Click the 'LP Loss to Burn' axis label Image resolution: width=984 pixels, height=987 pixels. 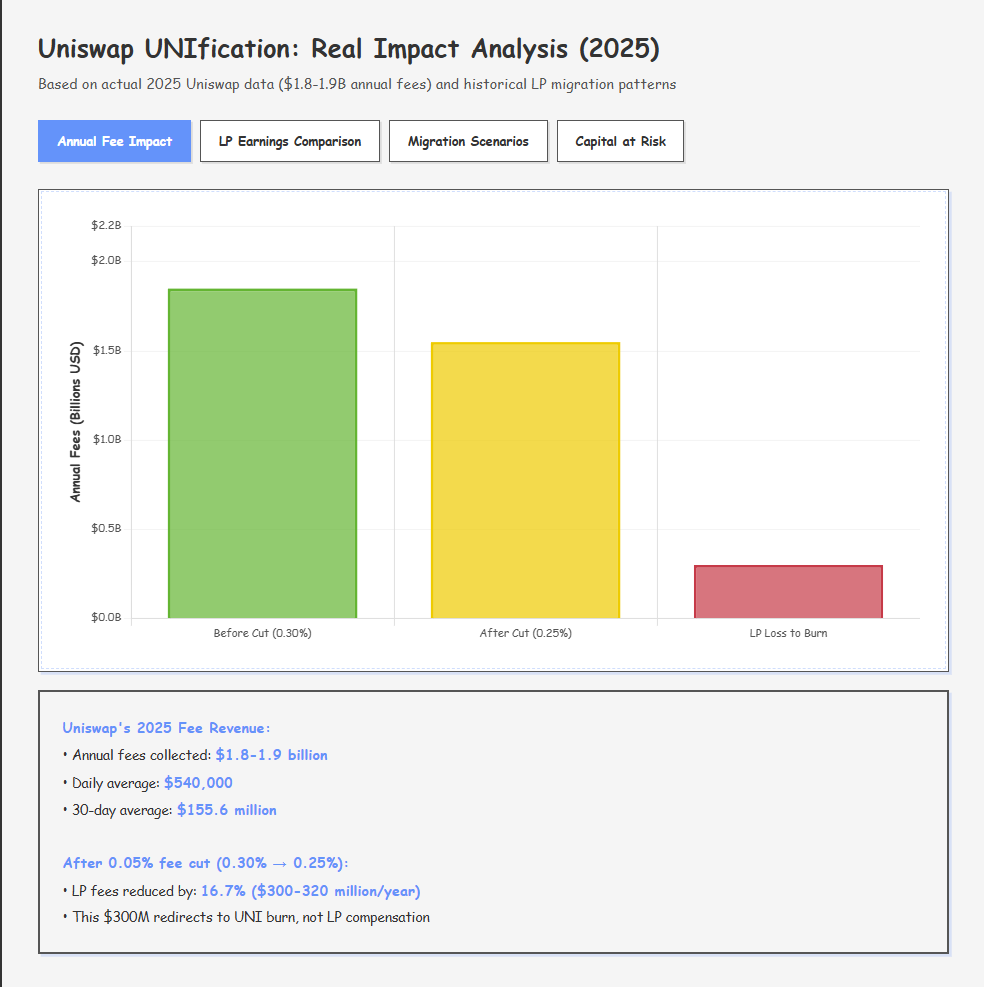point(788,633)
